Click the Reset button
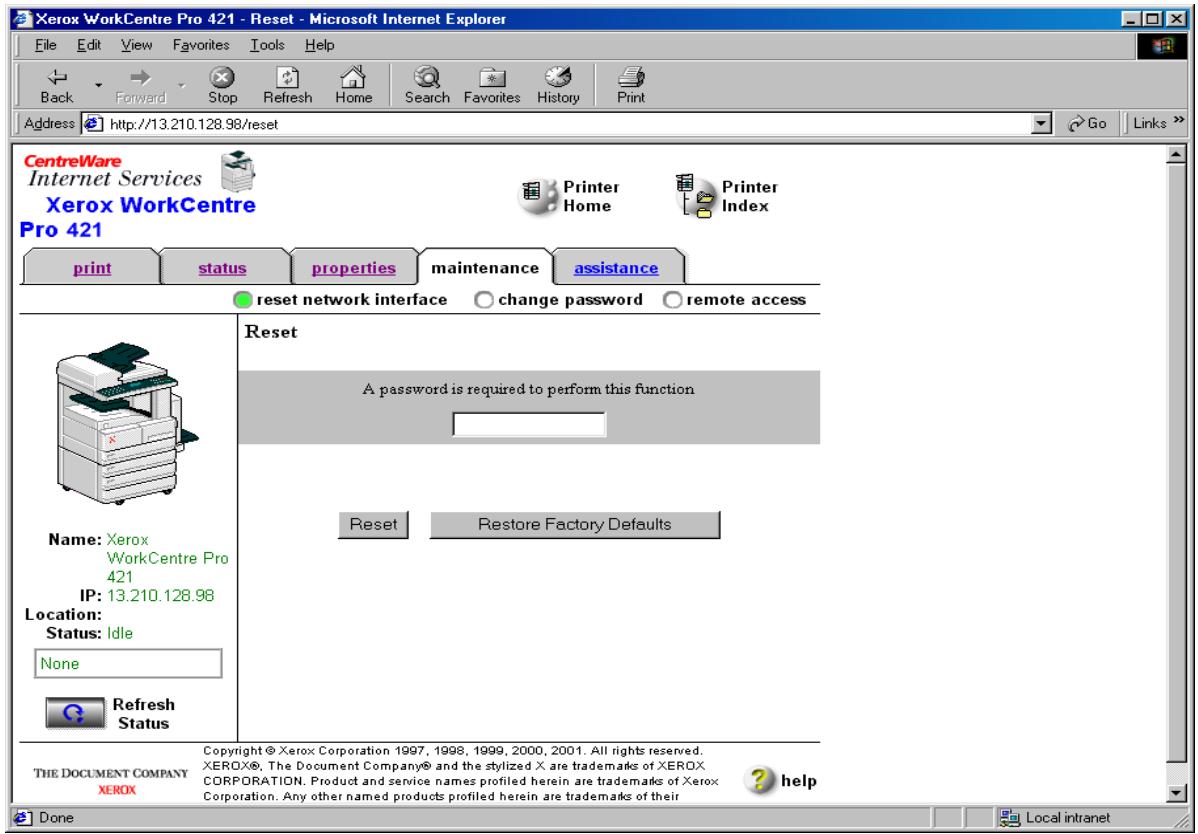 (374, 525)
